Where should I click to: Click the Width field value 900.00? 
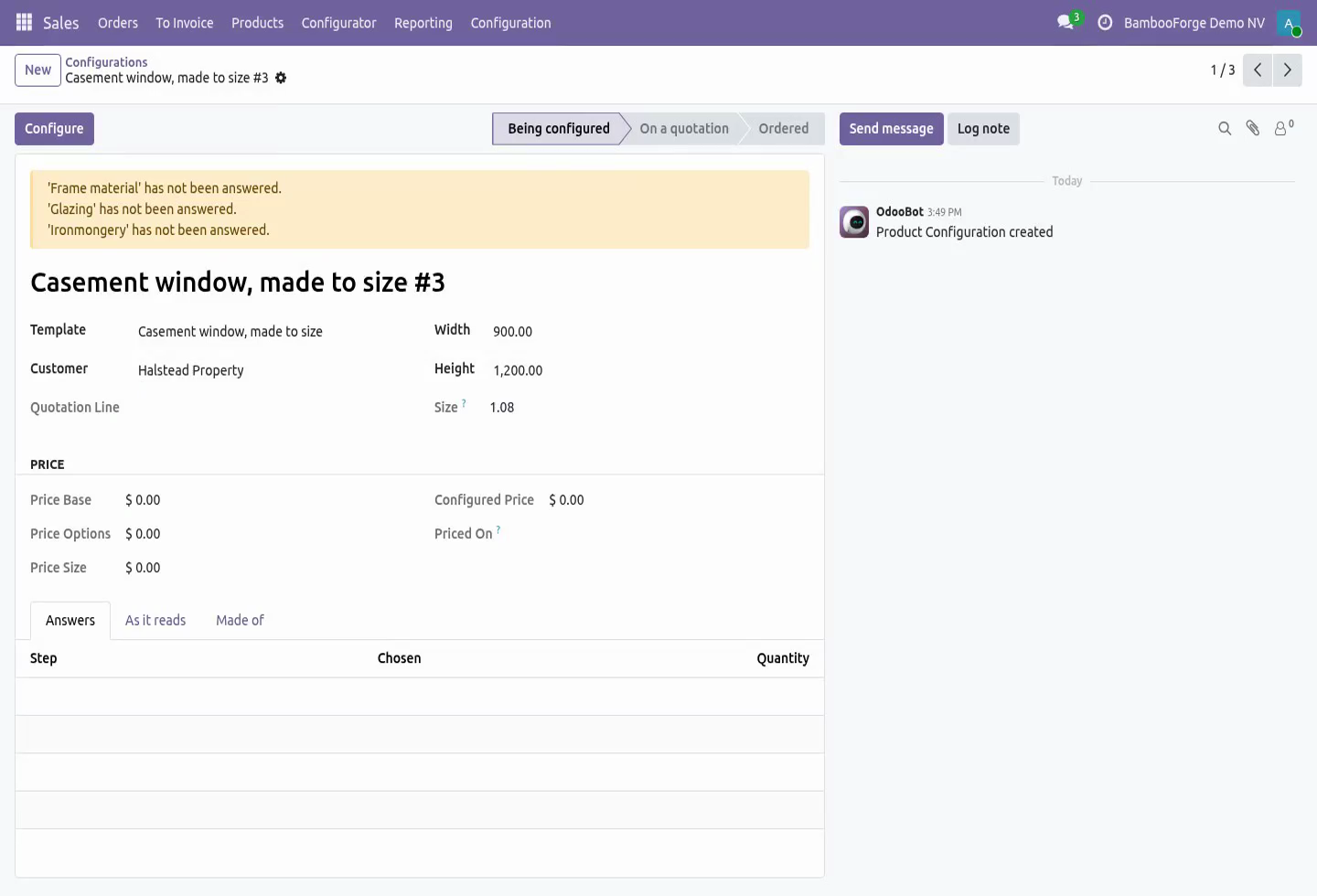coord(512,332)
